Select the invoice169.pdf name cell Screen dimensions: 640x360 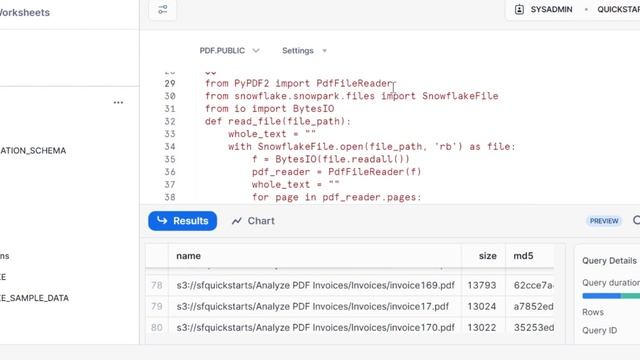315,285
